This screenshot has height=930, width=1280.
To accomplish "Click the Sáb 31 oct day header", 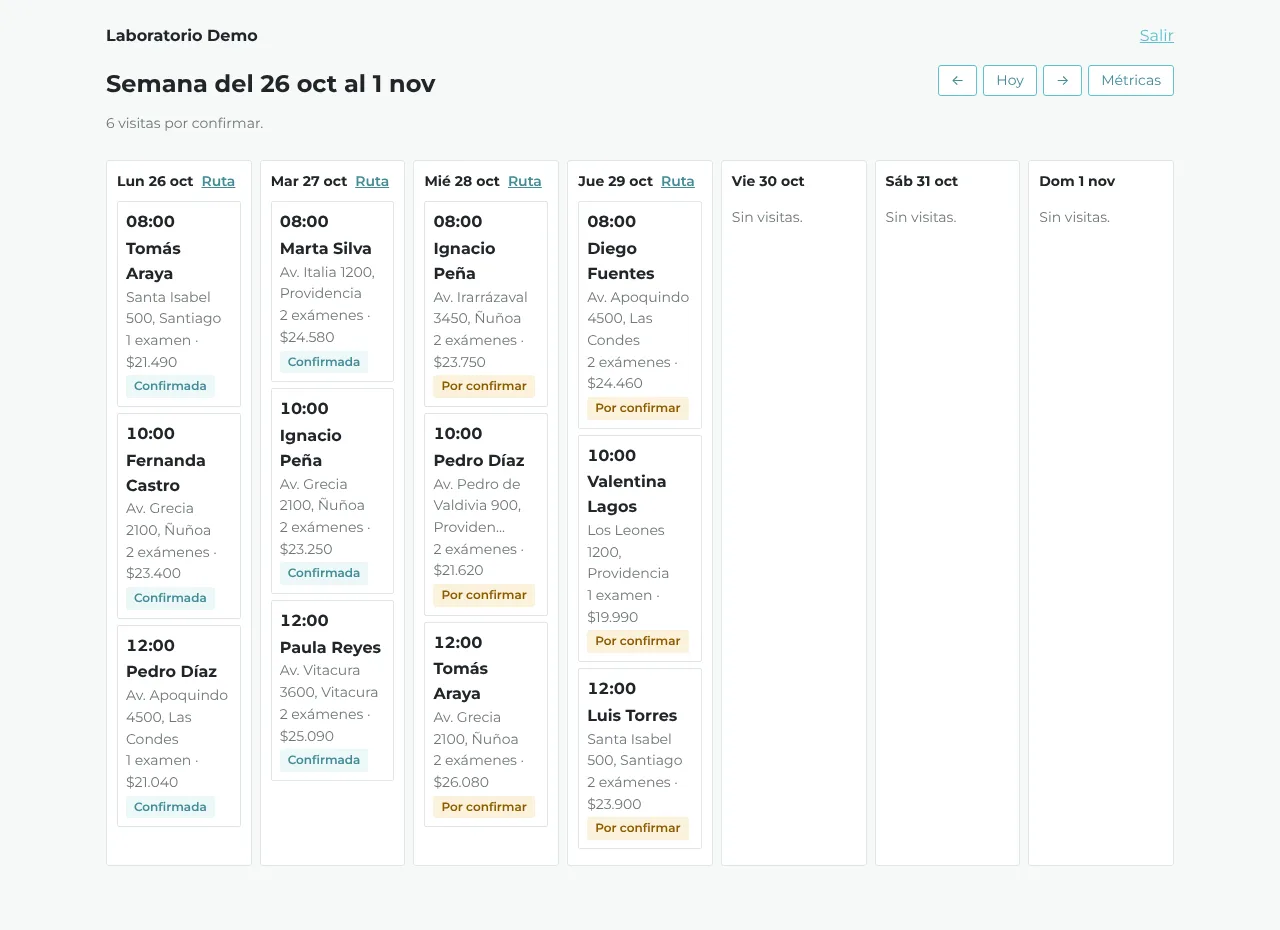I will (922, 181).
